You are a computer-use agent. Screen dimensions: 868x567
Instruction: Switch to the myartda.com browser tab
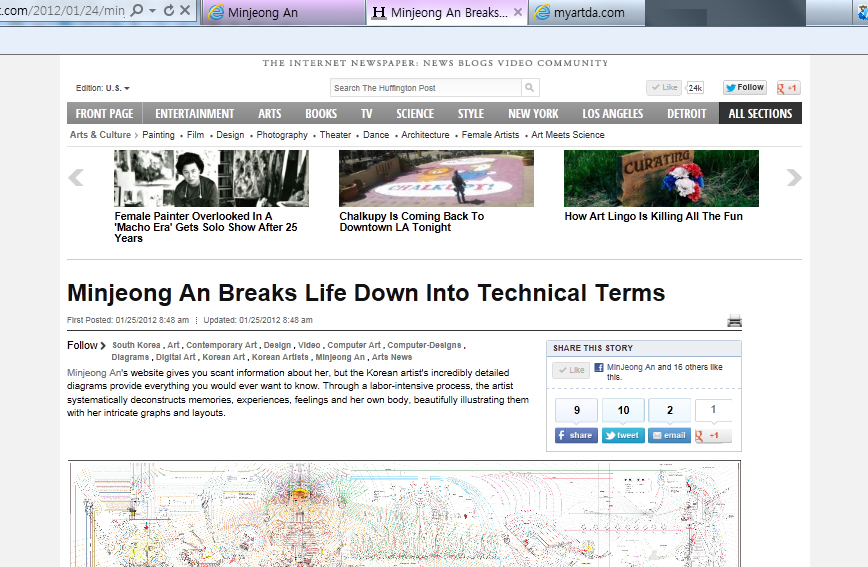pyautogui.click(x=587, y=12)
